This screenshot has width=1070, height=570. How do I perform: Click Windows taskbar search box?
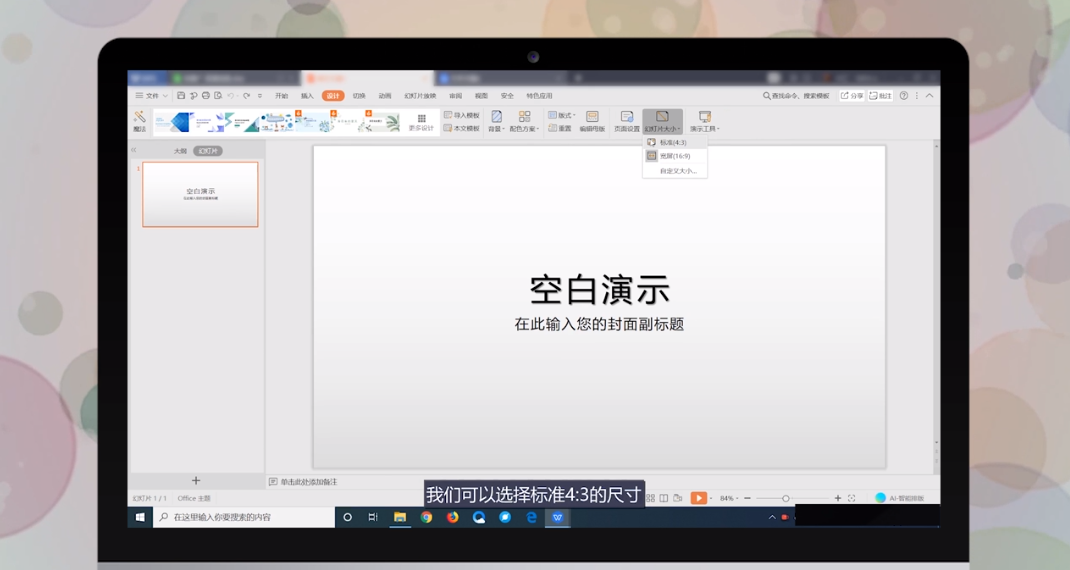click(x=244, y=517)
